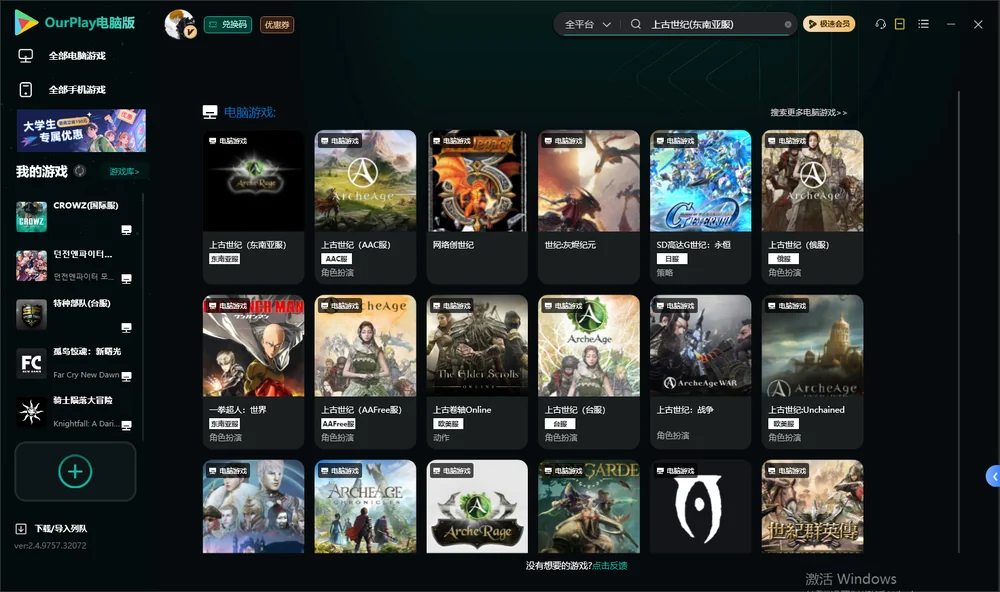Open the main menu list icon

(x=923, y=24)
